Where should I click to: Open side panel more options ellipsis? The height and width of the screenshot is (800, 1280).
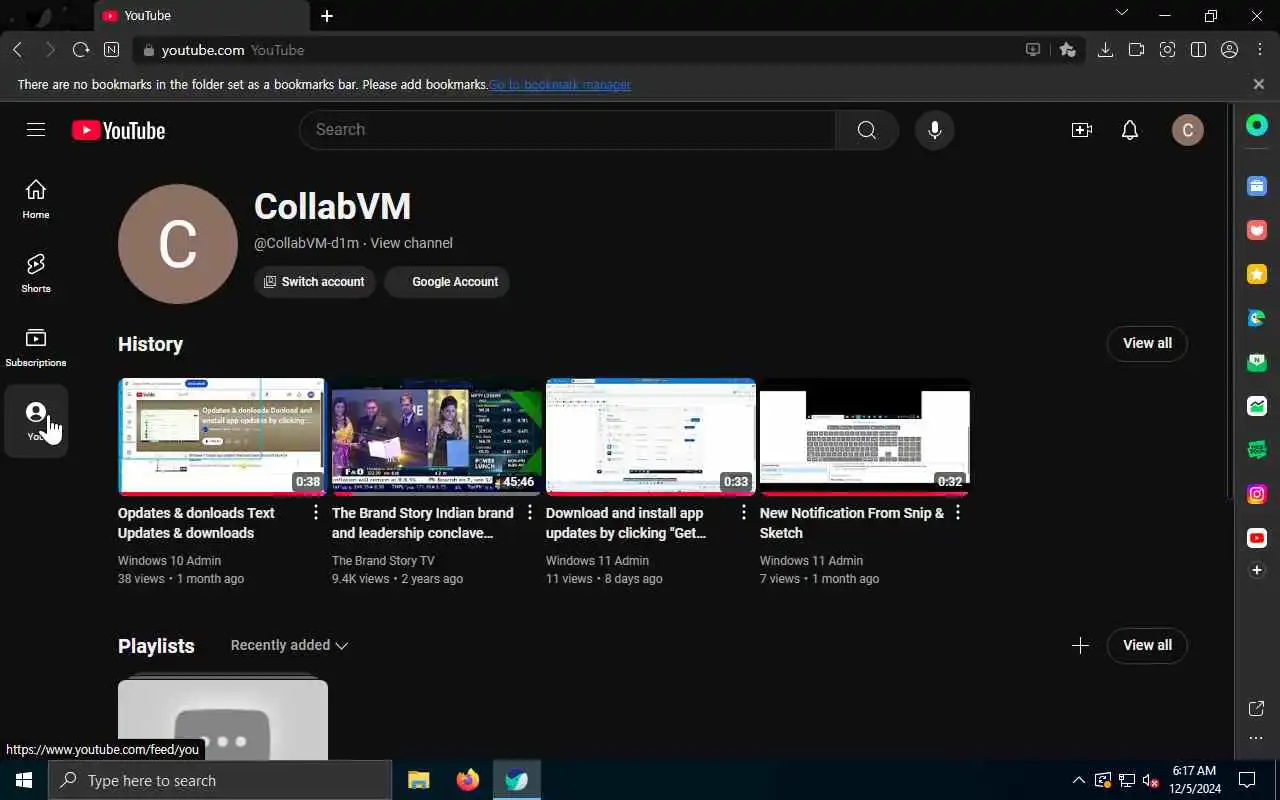pyautogui.click(x=1257, y=739)
